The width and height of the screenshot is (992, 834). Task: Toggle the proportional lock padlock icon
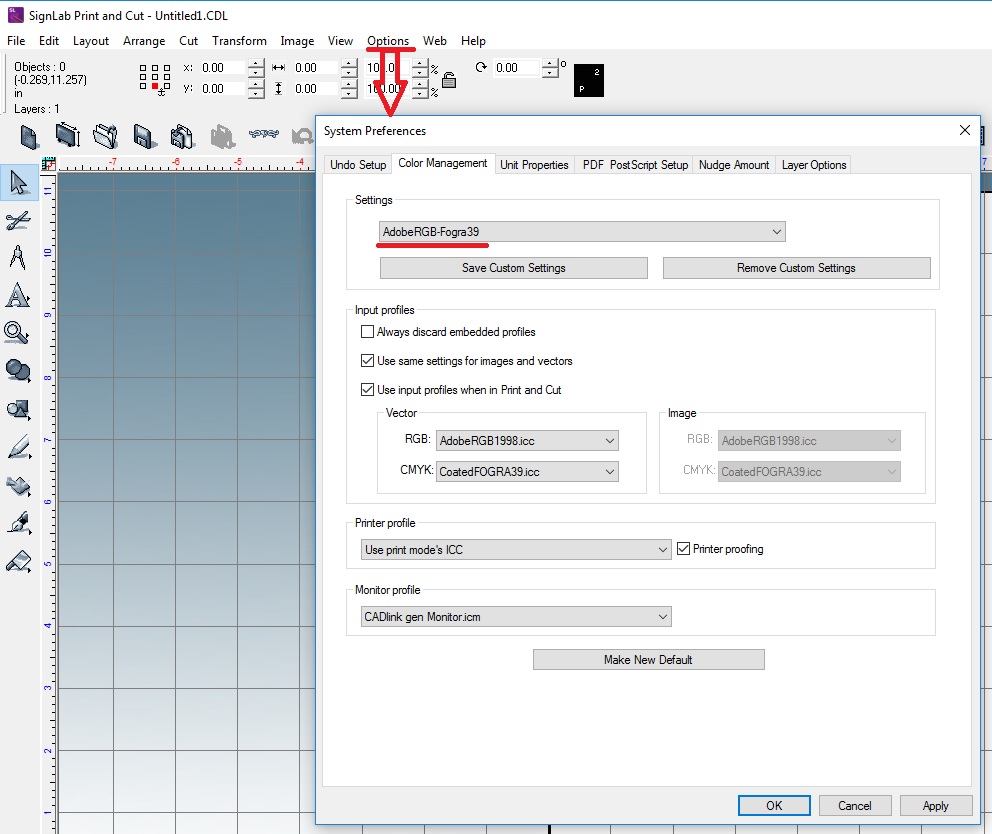click(449, 79)
